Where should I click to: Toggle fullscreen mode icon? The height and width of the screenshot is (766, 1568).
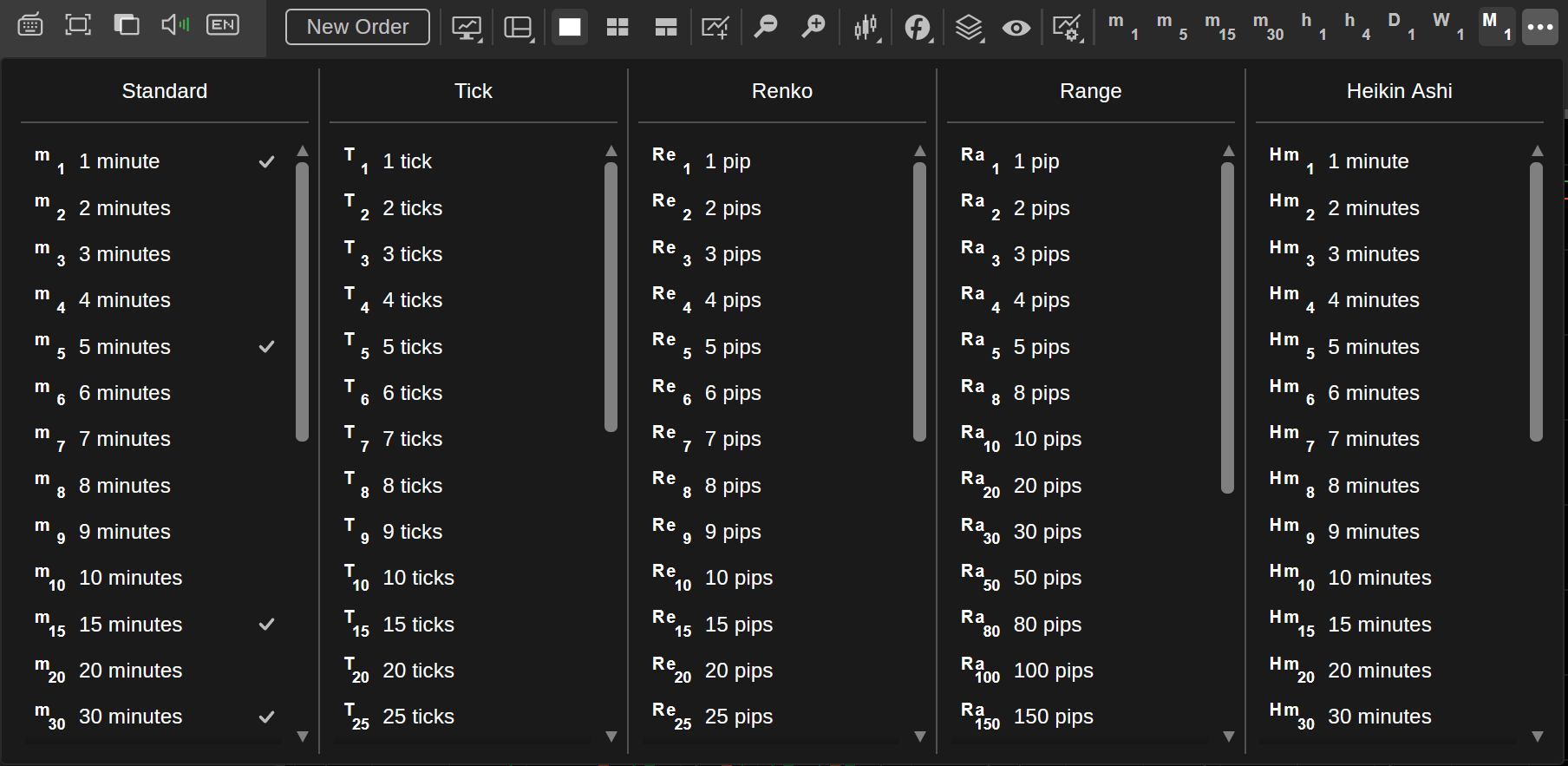click(x=78, y=25)
